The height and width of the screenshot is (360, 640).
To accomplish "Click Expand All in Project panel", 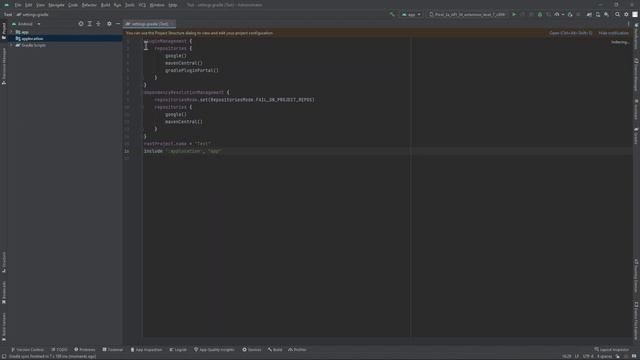I will pos(90,24).
